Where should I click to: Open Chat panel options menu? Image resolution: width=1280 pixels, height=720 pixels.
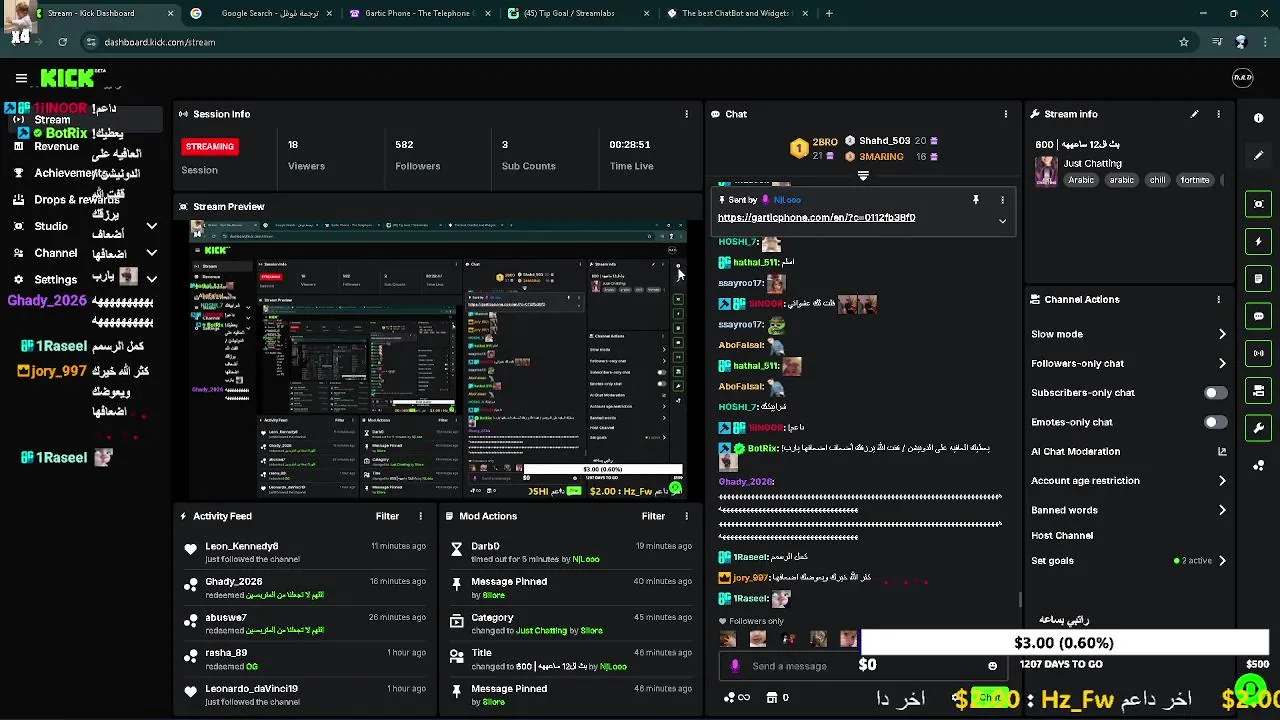coord(1005,114)
